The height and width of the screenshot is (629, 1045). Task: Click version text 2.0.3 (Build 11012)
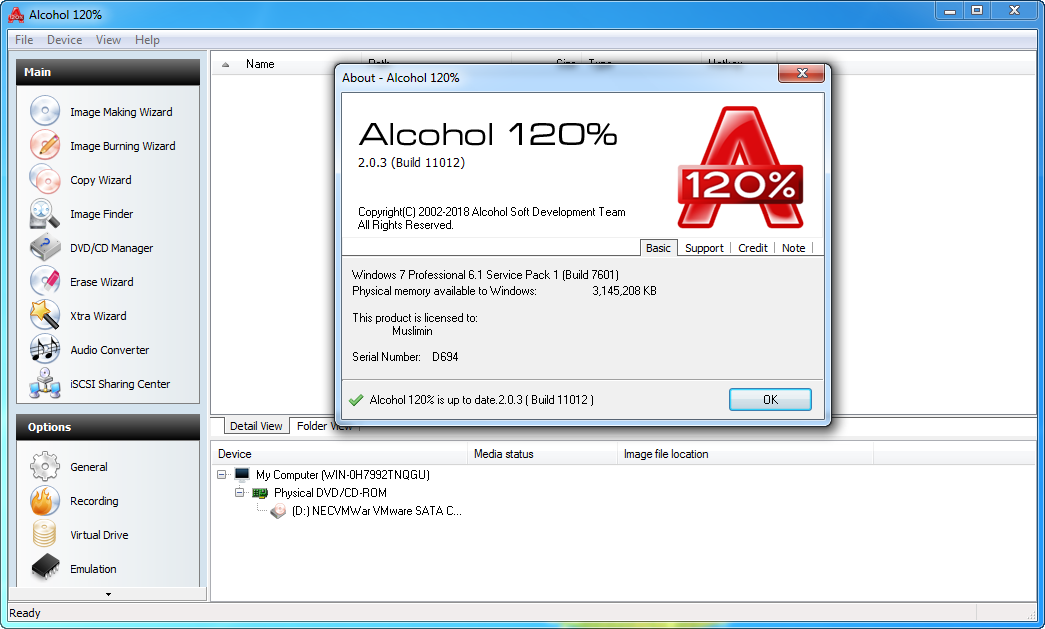coord(411,163)
